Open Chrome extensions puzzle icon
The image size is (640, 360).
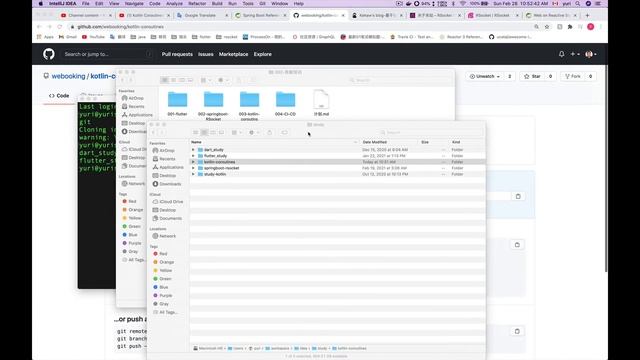(570, 27)
